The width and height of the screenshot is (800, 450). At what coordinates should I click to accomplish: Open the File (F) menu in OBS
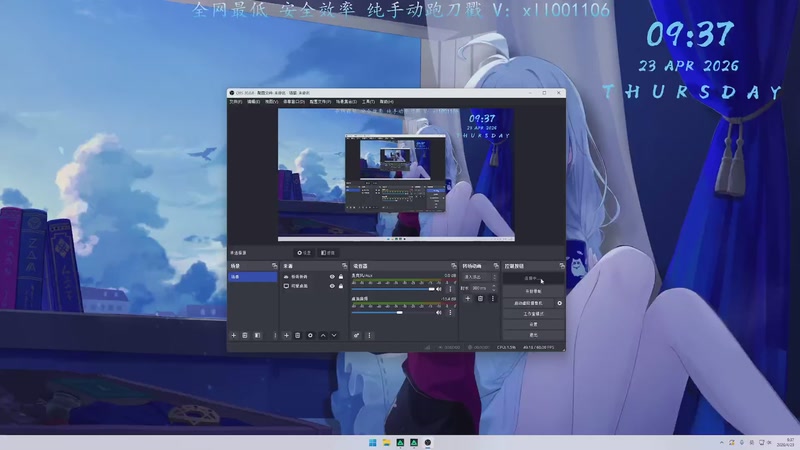pyautogui.click(x=235, y=102)
